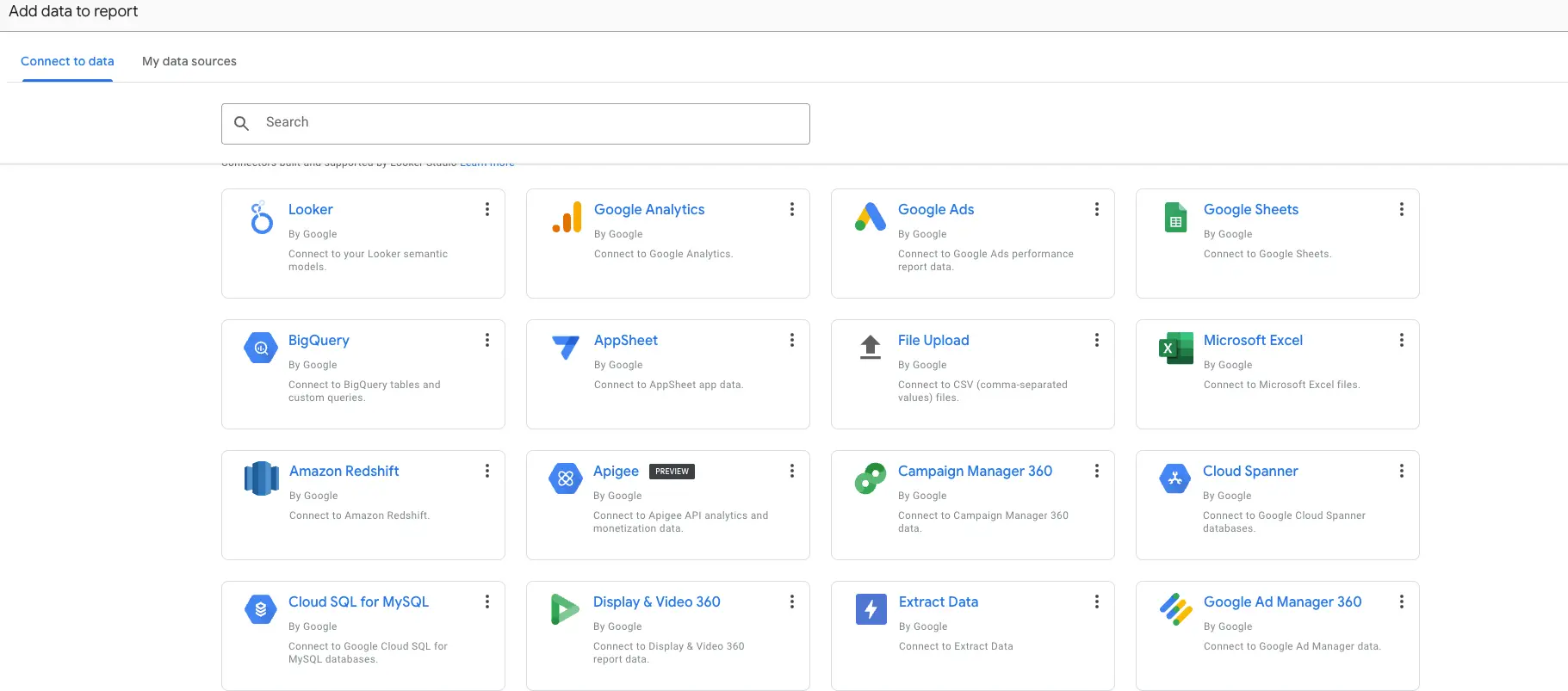This screenshot has height=691, width=1568.
Task: Click the Display & Video 360 icon
Action: click(565, 609)
